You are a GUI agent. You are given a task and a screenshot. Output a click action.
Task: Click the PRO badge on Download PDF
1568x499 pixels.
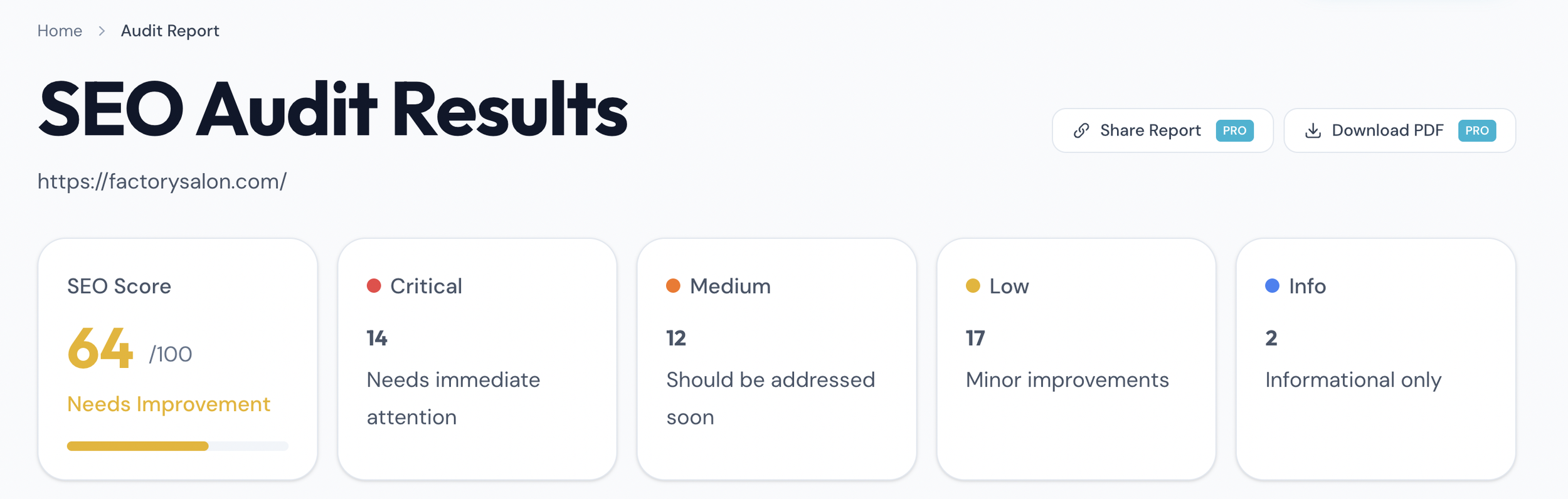[1476, 130]
